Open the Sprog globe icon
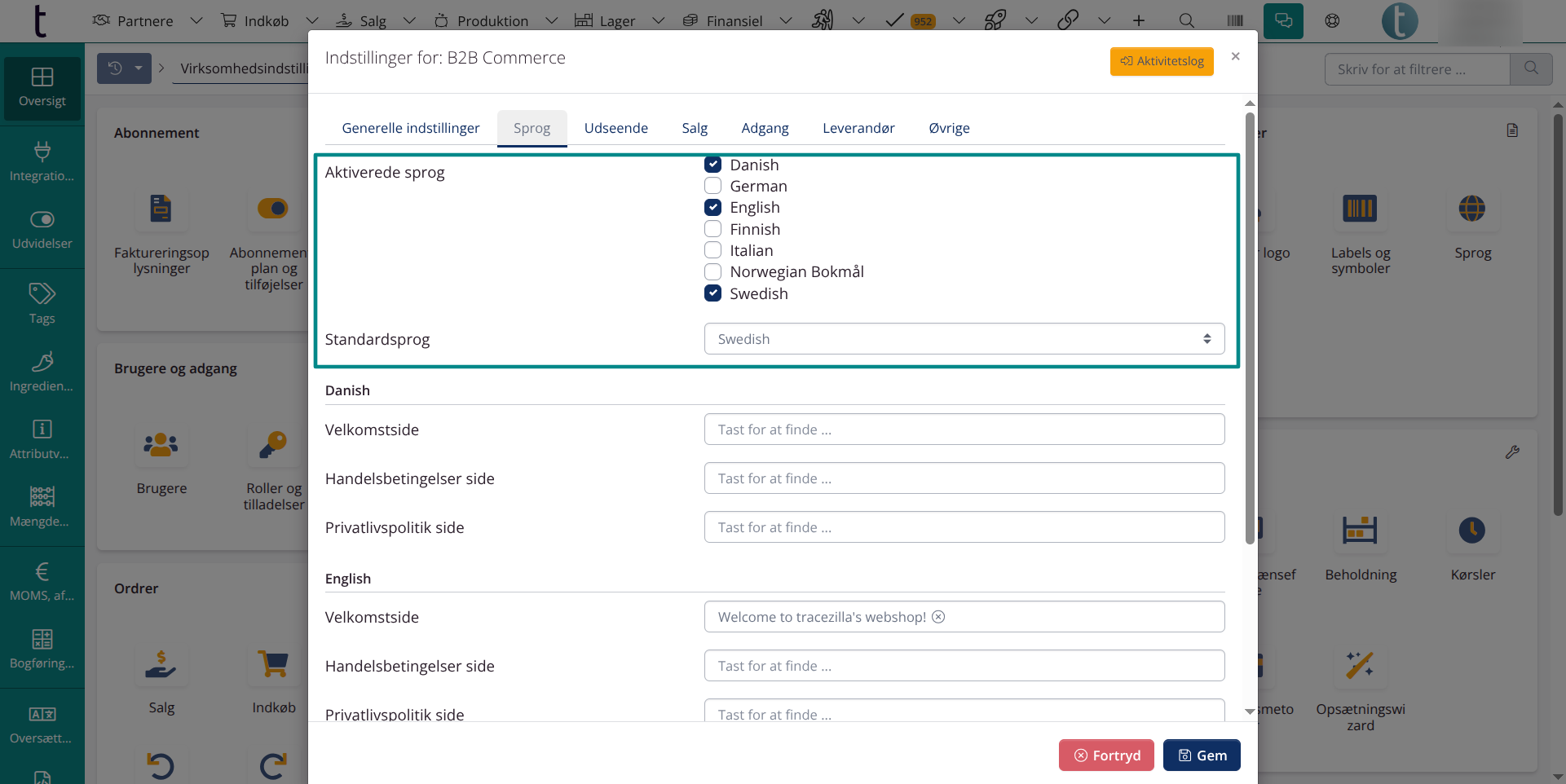The height and width of the screenshot is (784, 1566). (x=1471, y=209)
